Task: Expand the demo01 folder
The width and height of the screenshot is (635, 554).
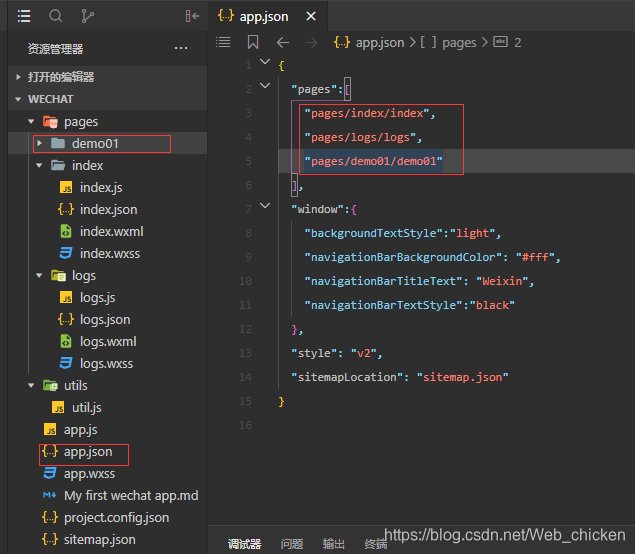Action: [39, 143]
